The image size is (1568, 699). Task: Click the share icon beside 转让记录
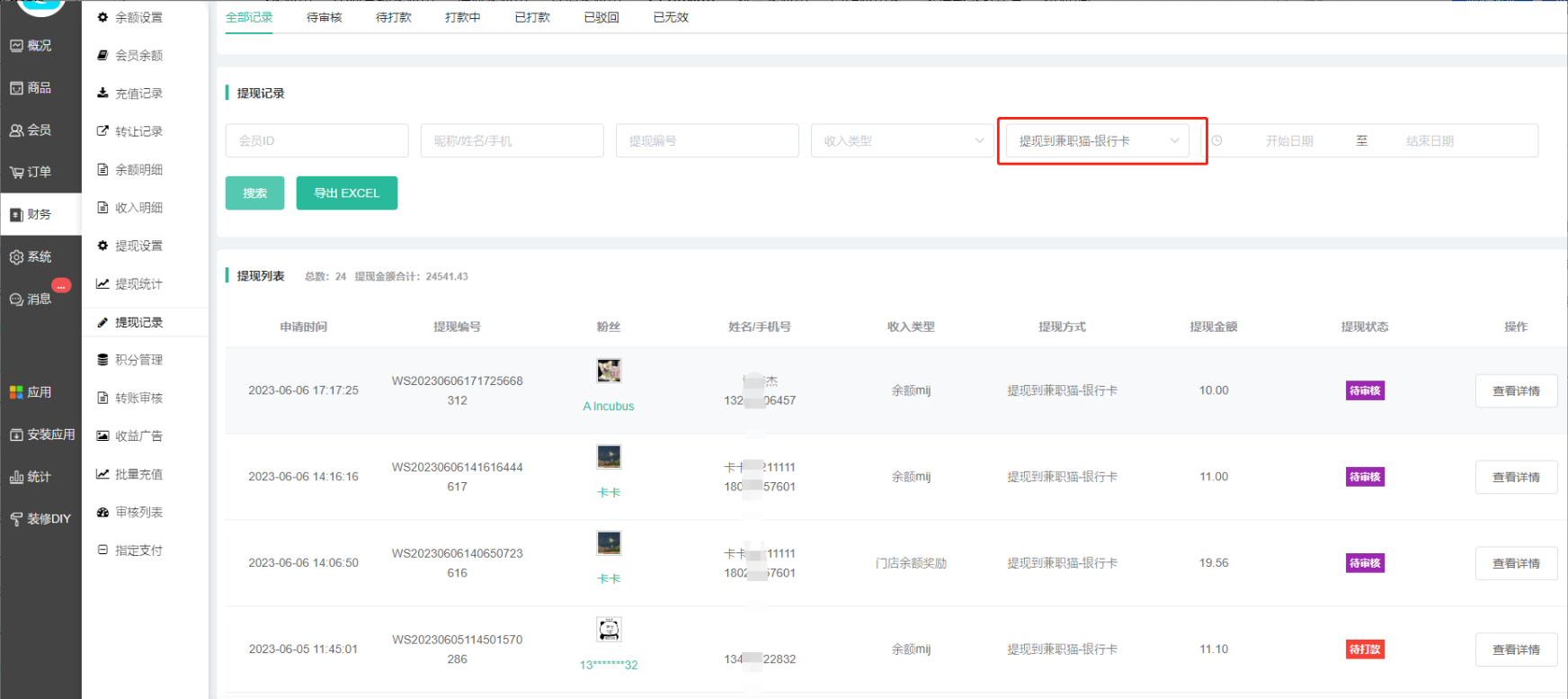102,131
